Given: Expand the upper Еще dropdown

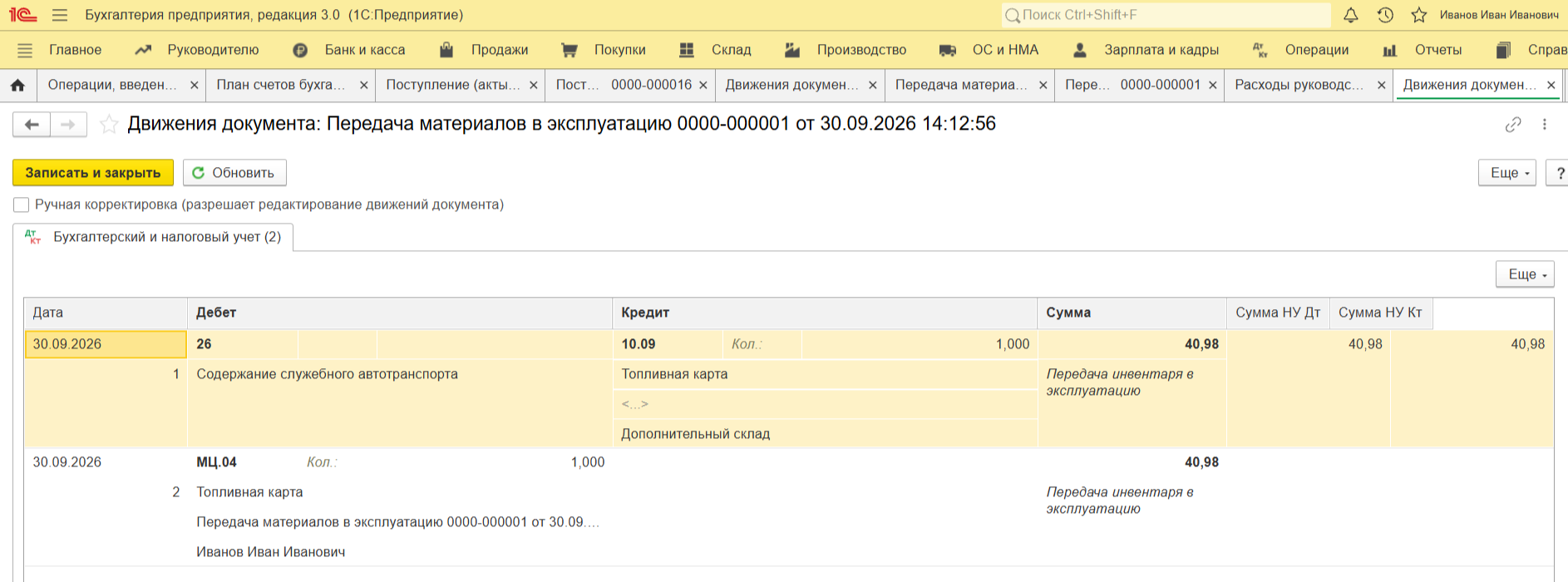Looking at the screenshot, I should pyautogui.click(x=1507, y=173).
